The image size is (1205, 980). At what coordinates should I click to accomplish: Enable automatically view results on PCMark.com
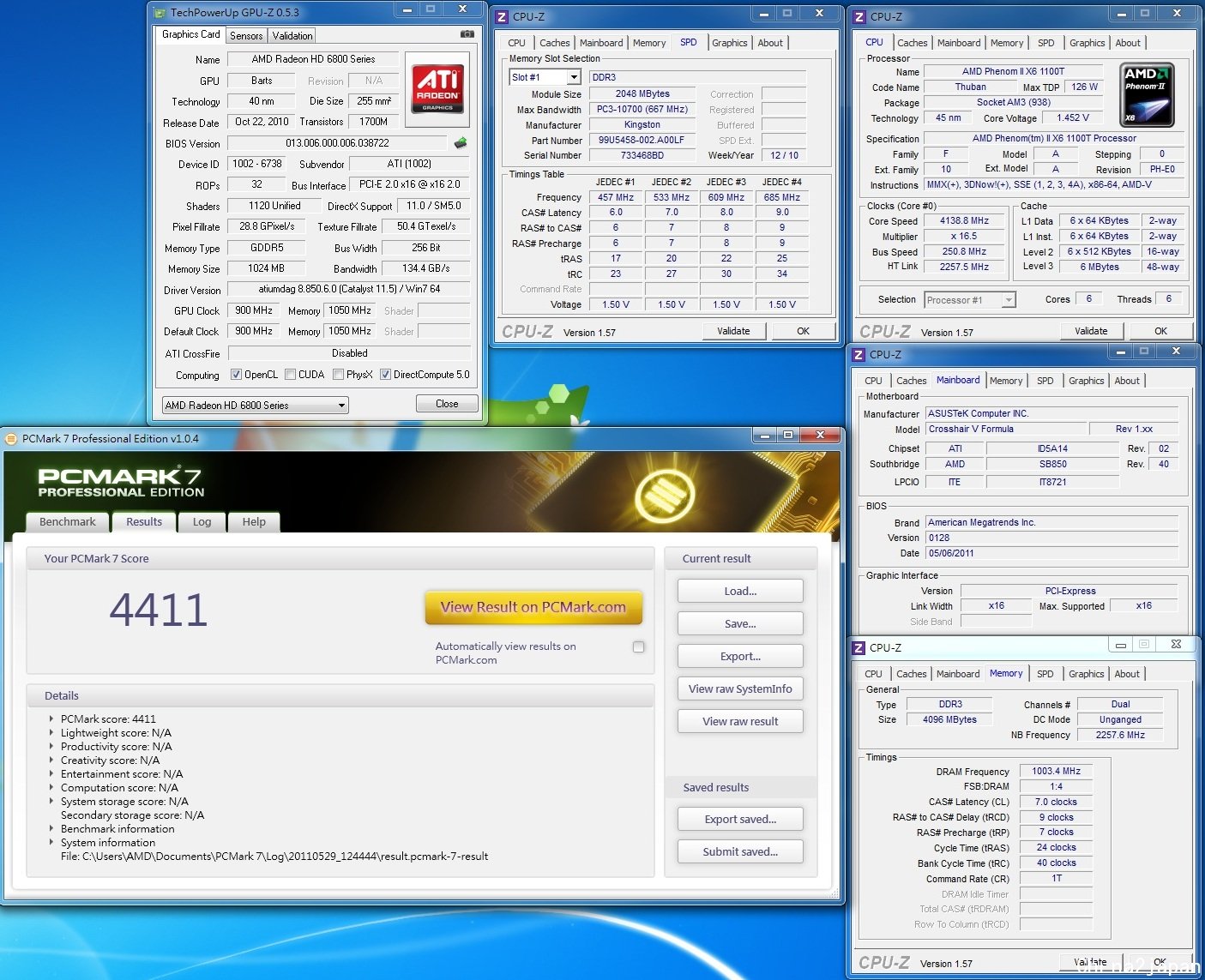[639, 647]
